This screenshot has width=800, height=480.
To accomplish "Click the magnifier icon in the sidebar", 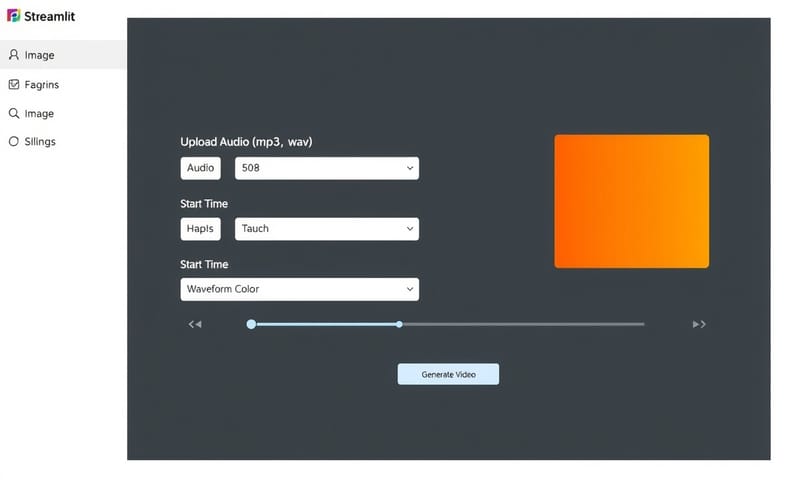I will (14, 113).
